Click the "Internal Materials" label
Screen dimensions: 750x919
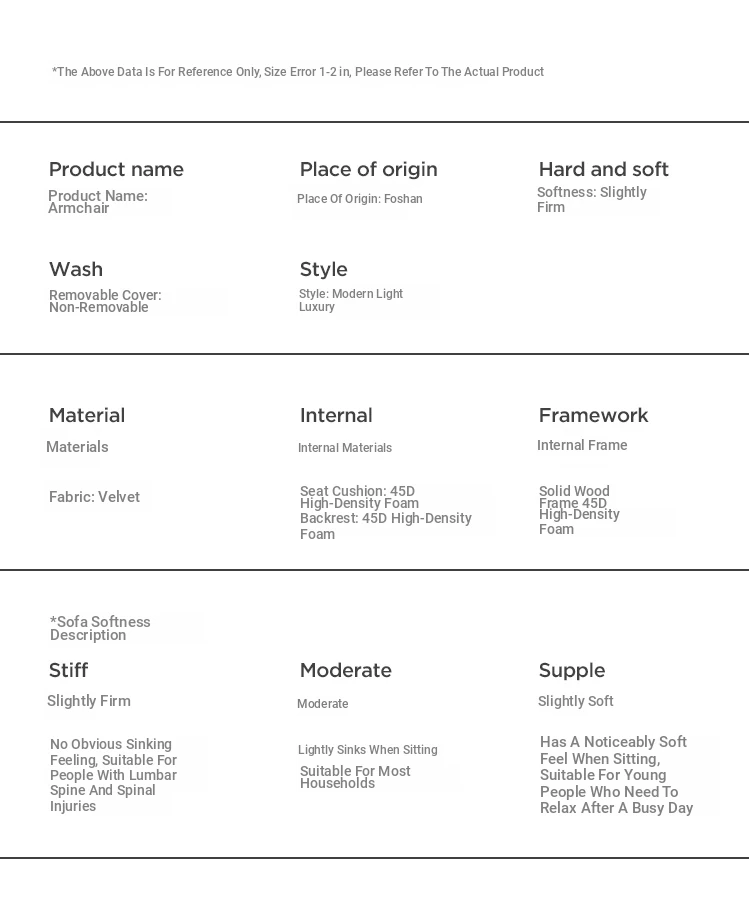click(x=345, y=448)
